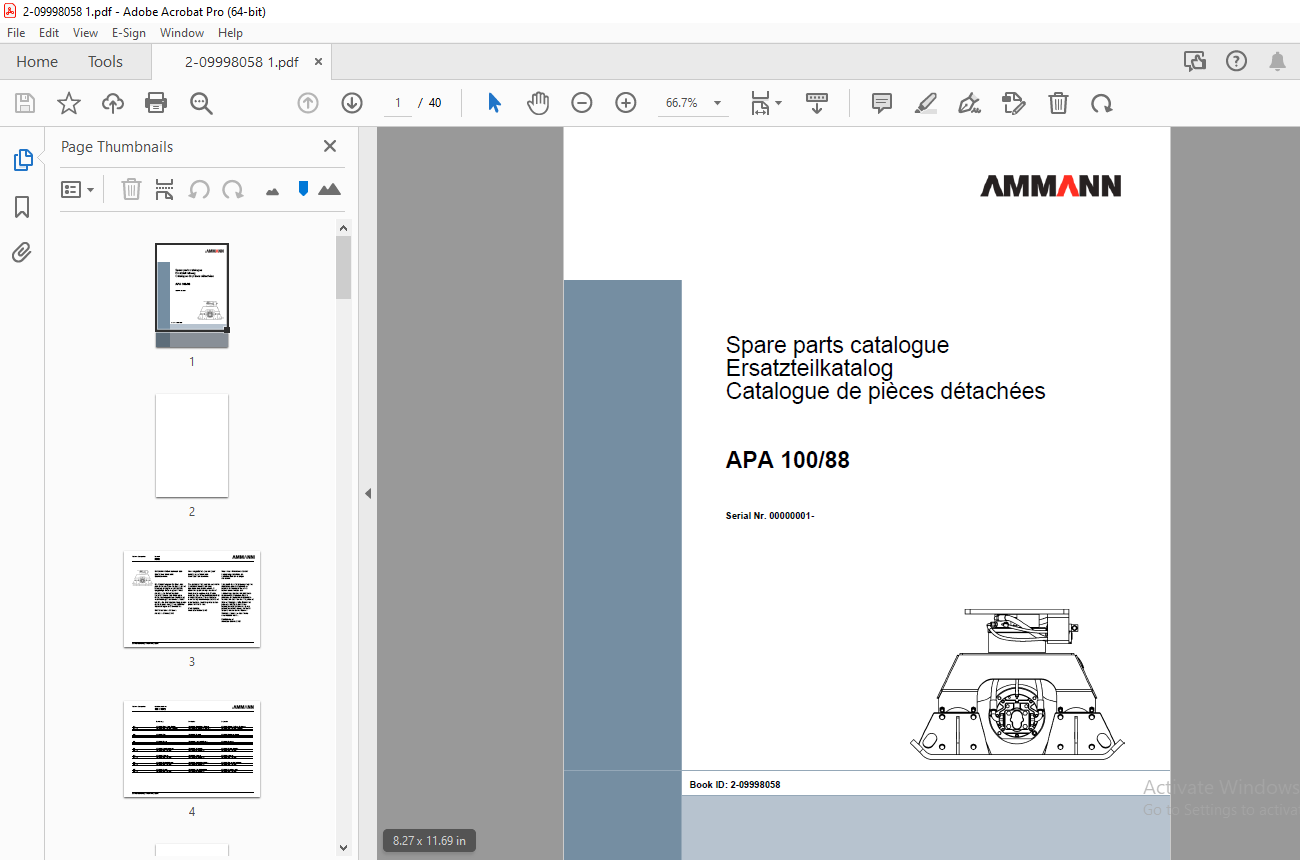Close the Page Thumbnails panel
This screenshot has height=860, width=1300.
tap(330, 146)
